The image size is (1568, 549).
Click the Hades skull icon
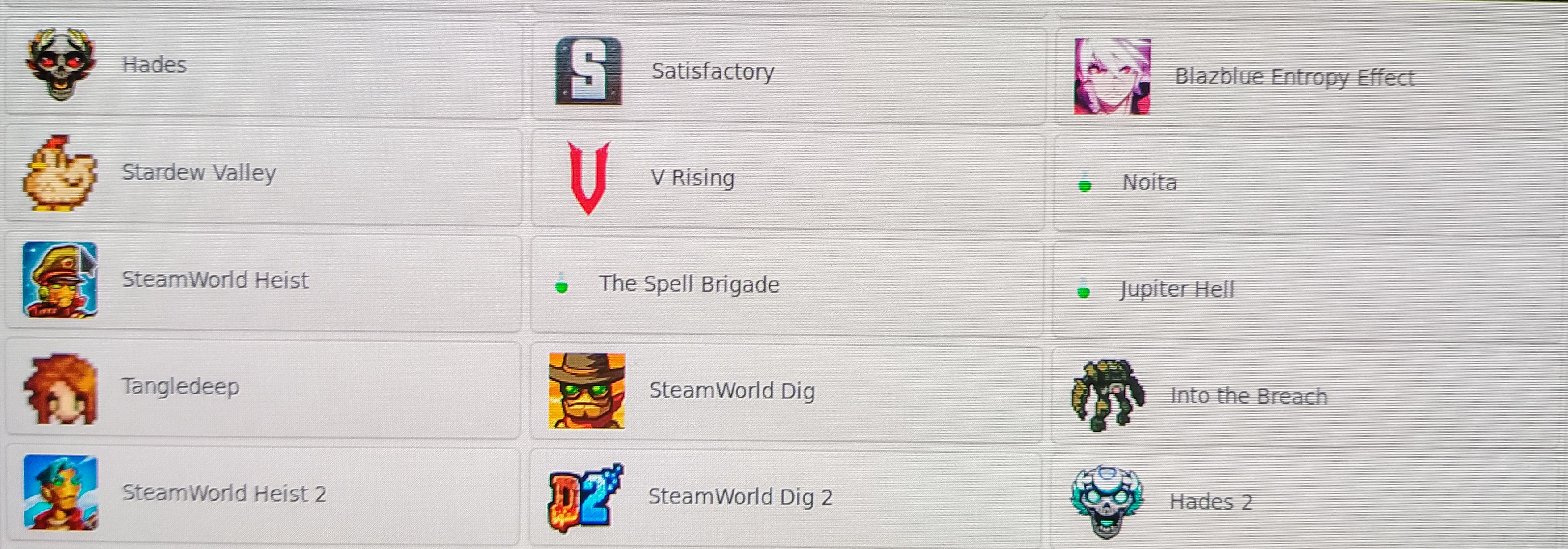click(x=60, y=63)
